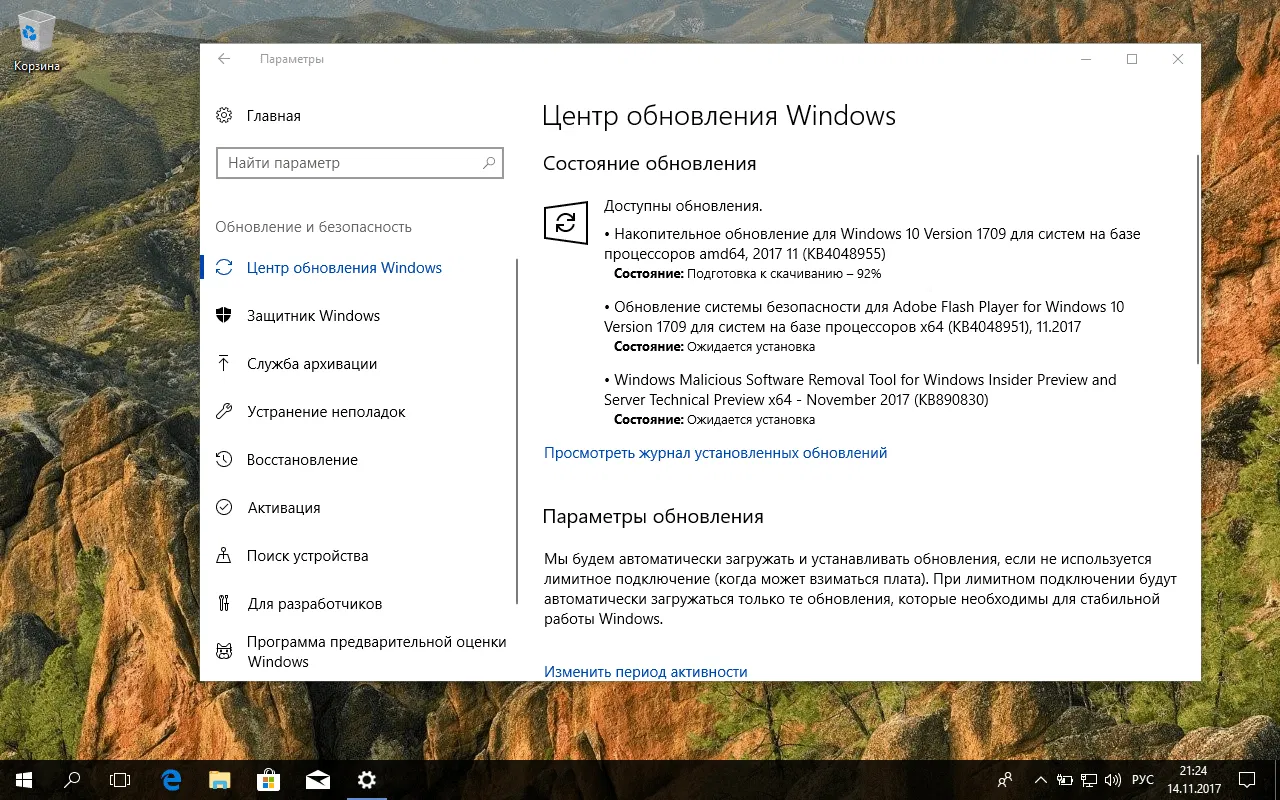Select Поиск устройства find my device
1280x800 pixels.
click(307, 555)
